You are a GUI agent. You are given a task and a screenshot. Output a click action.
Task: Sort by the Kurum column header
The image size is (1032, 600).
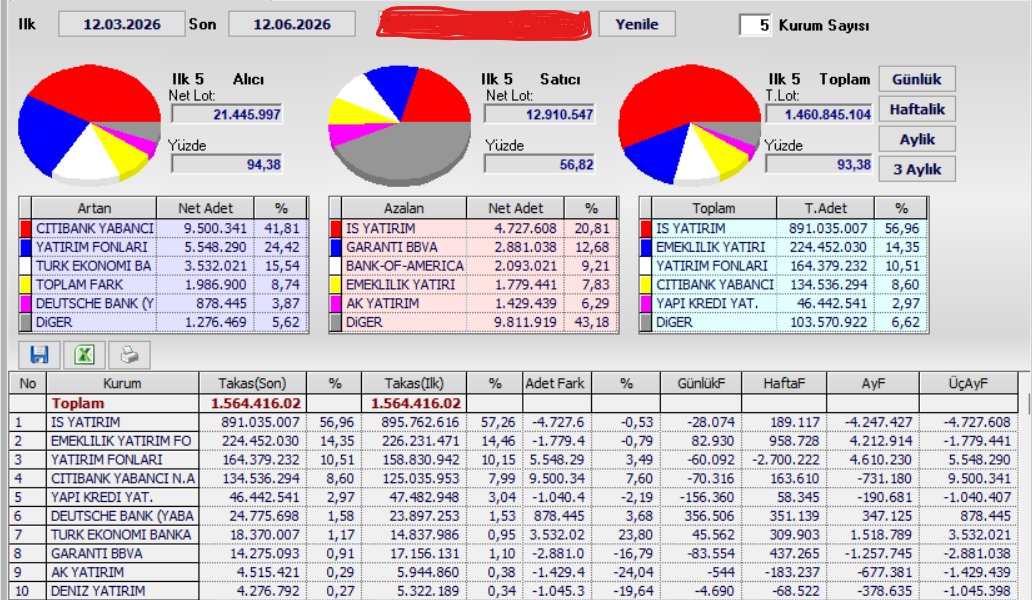(x=122, y=384)
